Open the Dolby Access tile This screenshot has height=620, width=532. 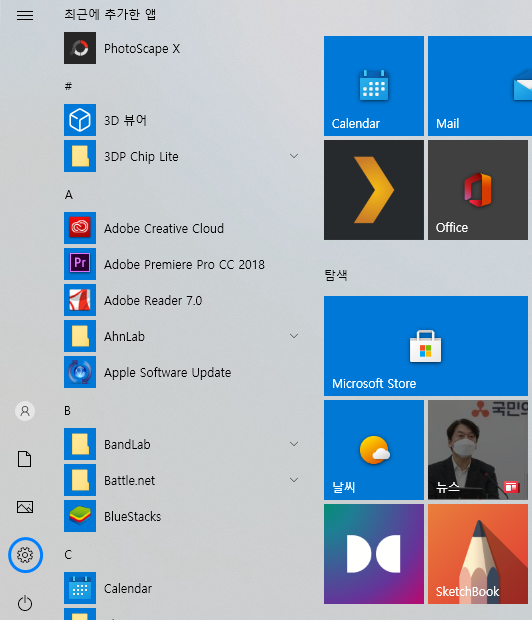click(374, 554)
